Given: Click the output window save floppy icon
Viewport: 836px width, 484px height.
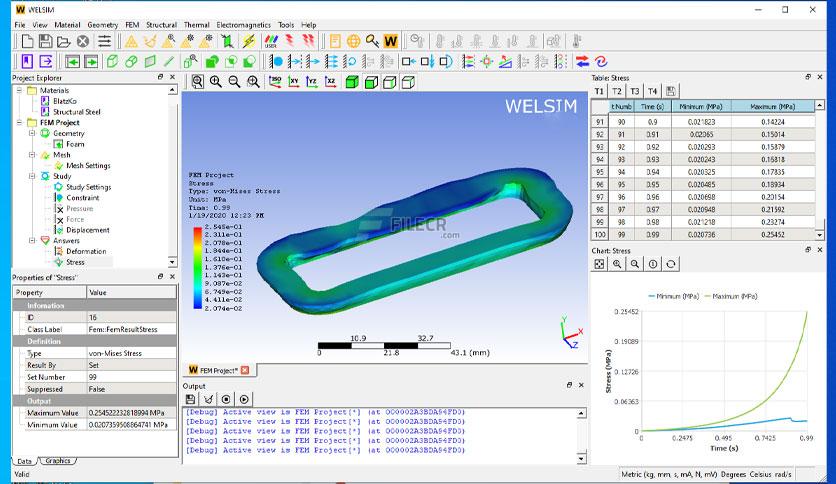Looking at the screenshot, I should [x=190, y=399].
